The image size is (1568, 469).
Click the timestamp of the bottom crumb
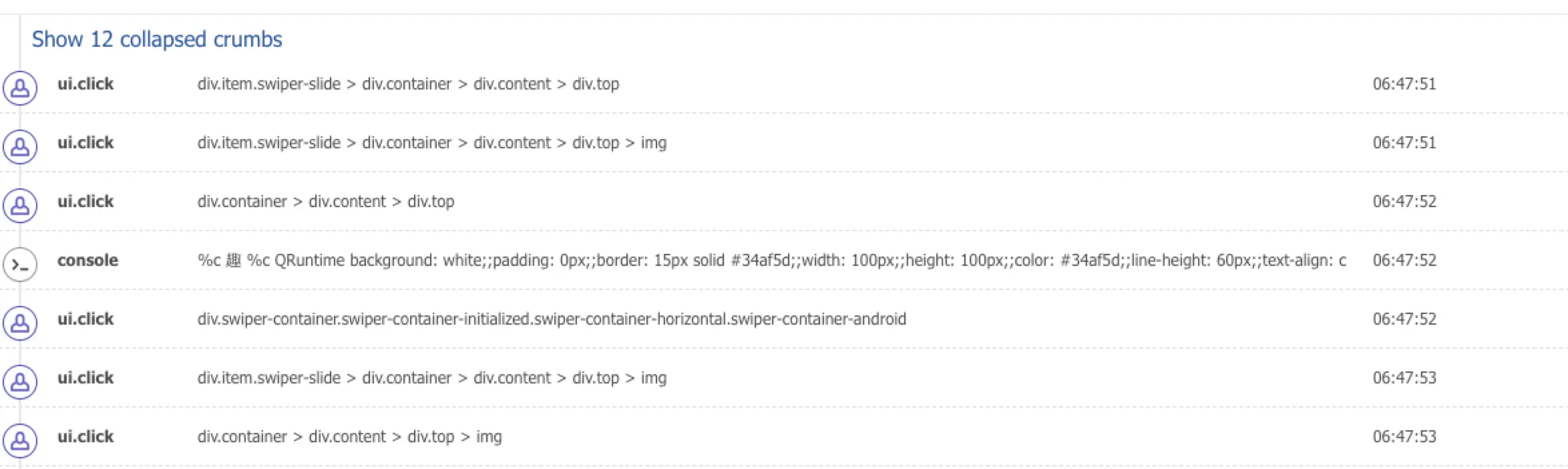tap(1404, 437)
